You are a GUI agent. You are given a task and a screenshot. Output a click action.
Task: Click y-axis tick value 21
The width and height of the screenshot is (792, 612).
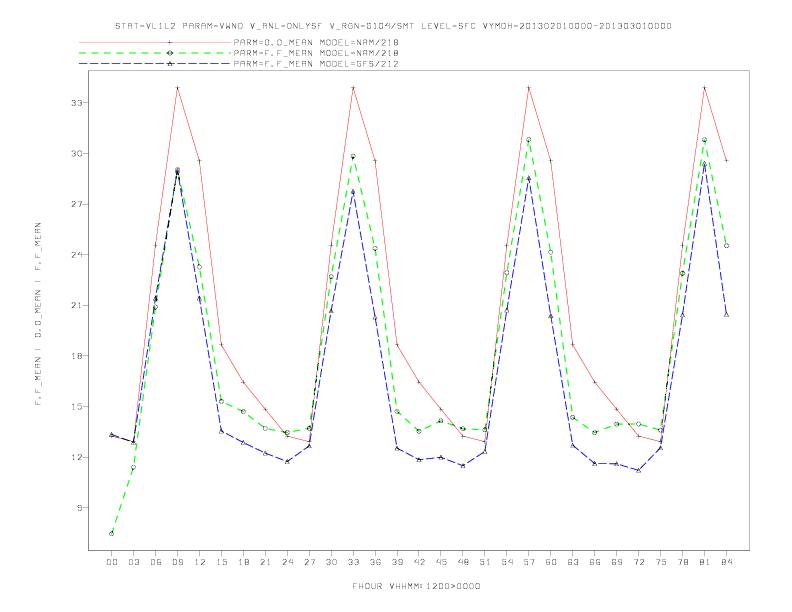tap(76, 305)
